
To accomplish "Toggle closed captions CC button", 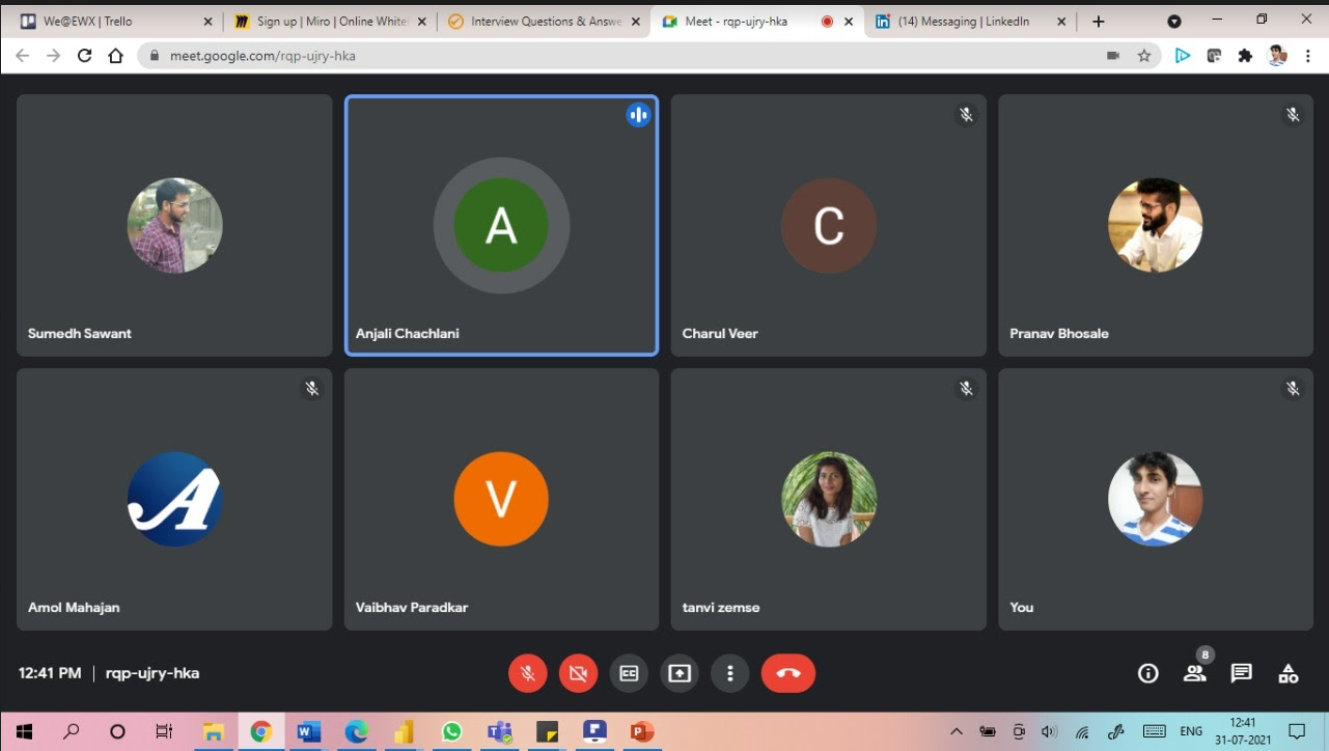I will pyautogui.click(x=629, y=673).
